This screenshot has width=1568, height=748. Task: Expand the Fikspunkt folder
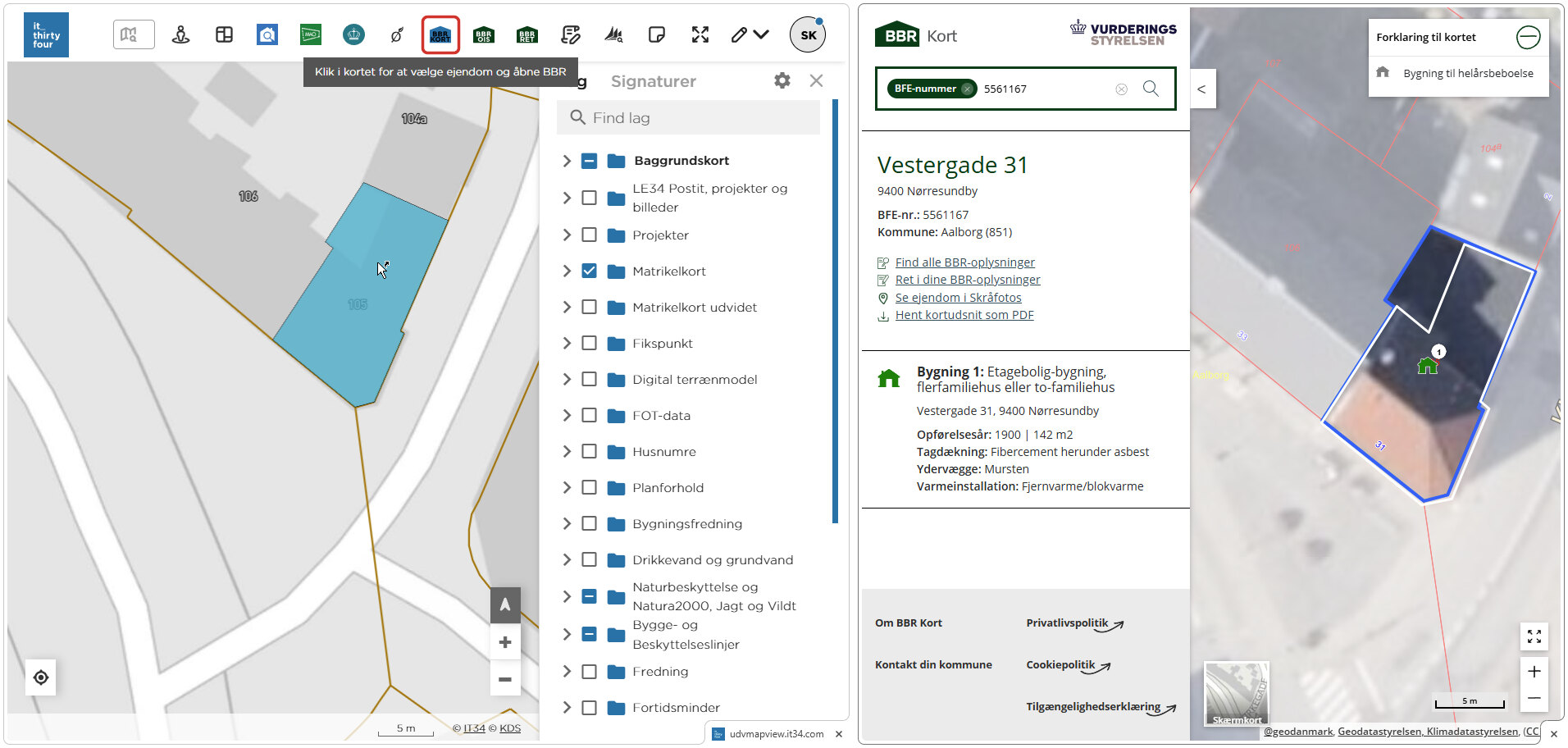[x=566, y=343]
